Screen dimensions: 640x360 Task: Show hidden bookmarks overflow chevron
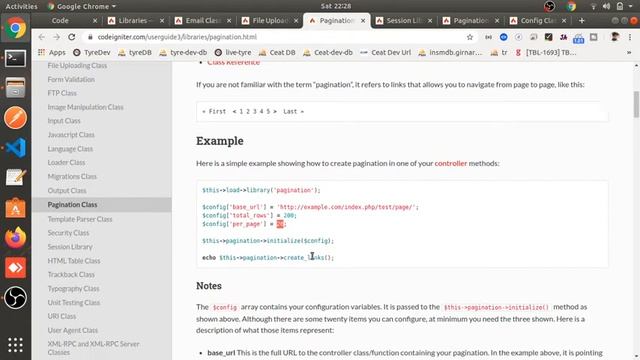(x=629, y=53)
